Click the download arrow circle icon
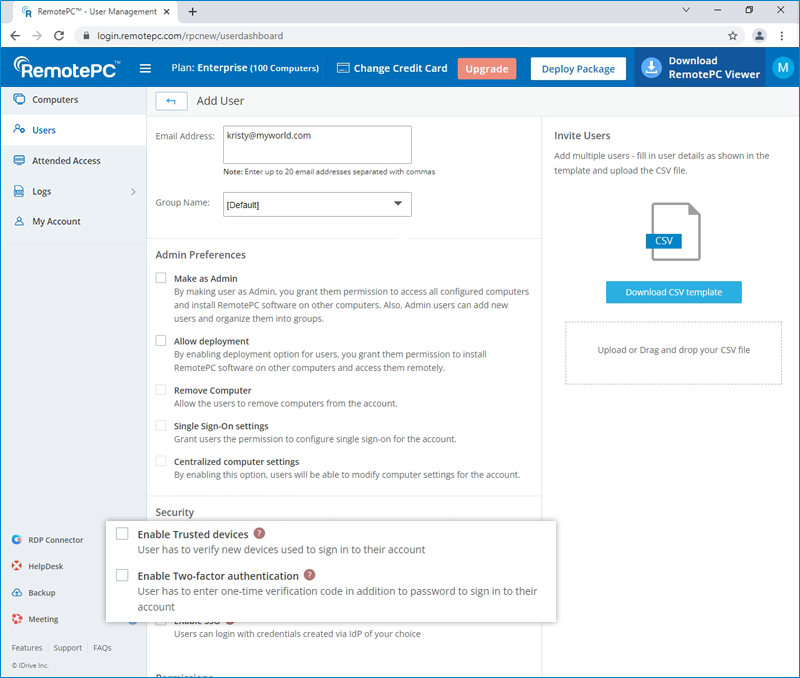Screen dimensions: 800x678 tap(652, 68)
